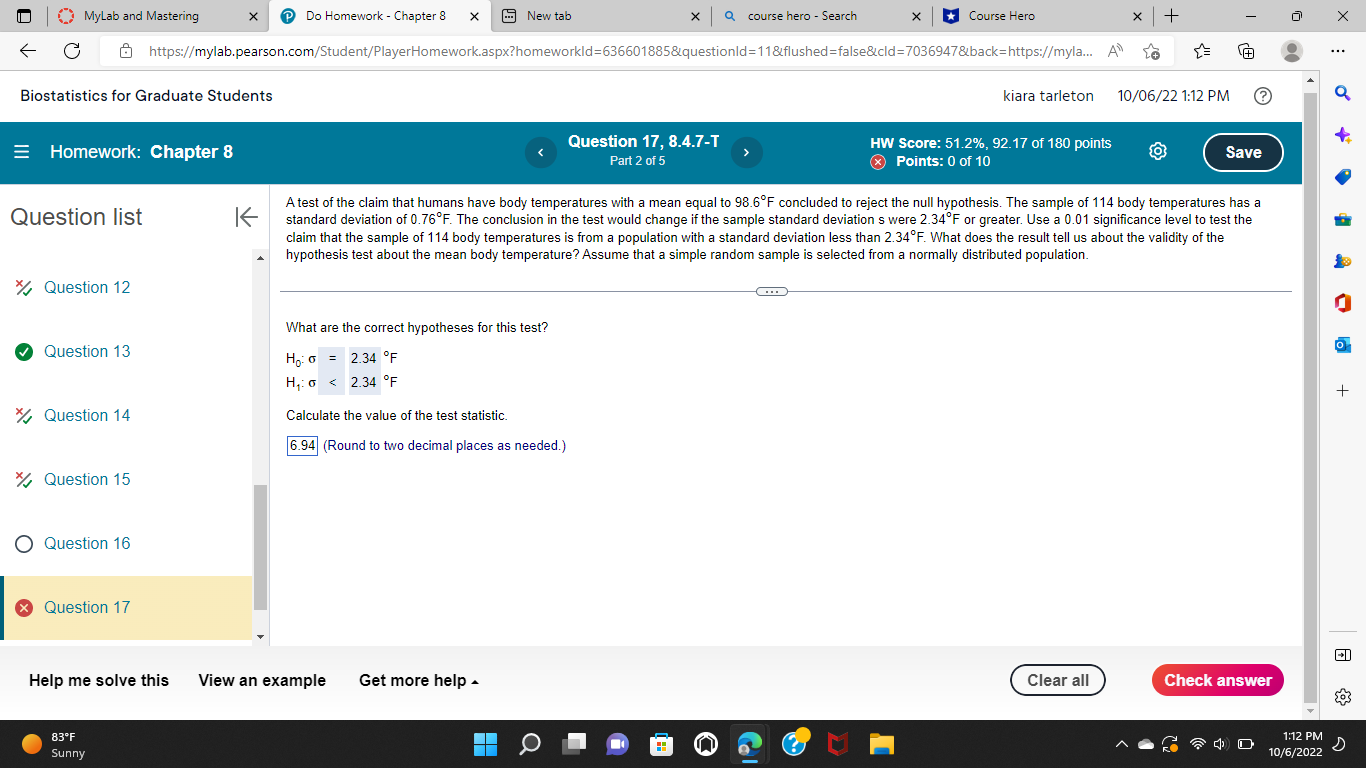
Task: Open the homework settings gear icon
Action: coord(1157,150)
